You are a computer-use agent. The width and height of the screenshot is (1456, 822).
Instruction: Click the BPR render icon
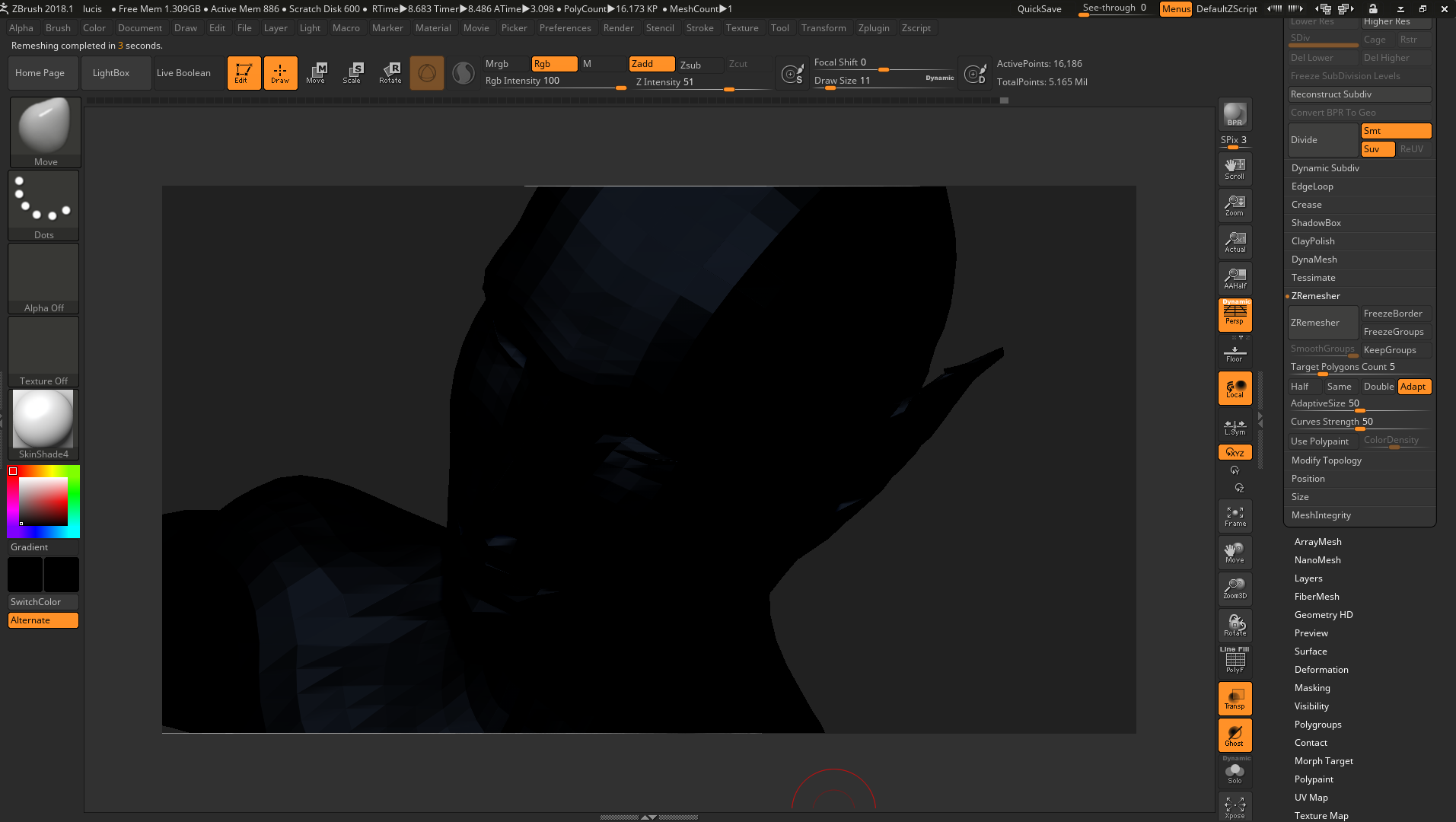coord(1235,114)
